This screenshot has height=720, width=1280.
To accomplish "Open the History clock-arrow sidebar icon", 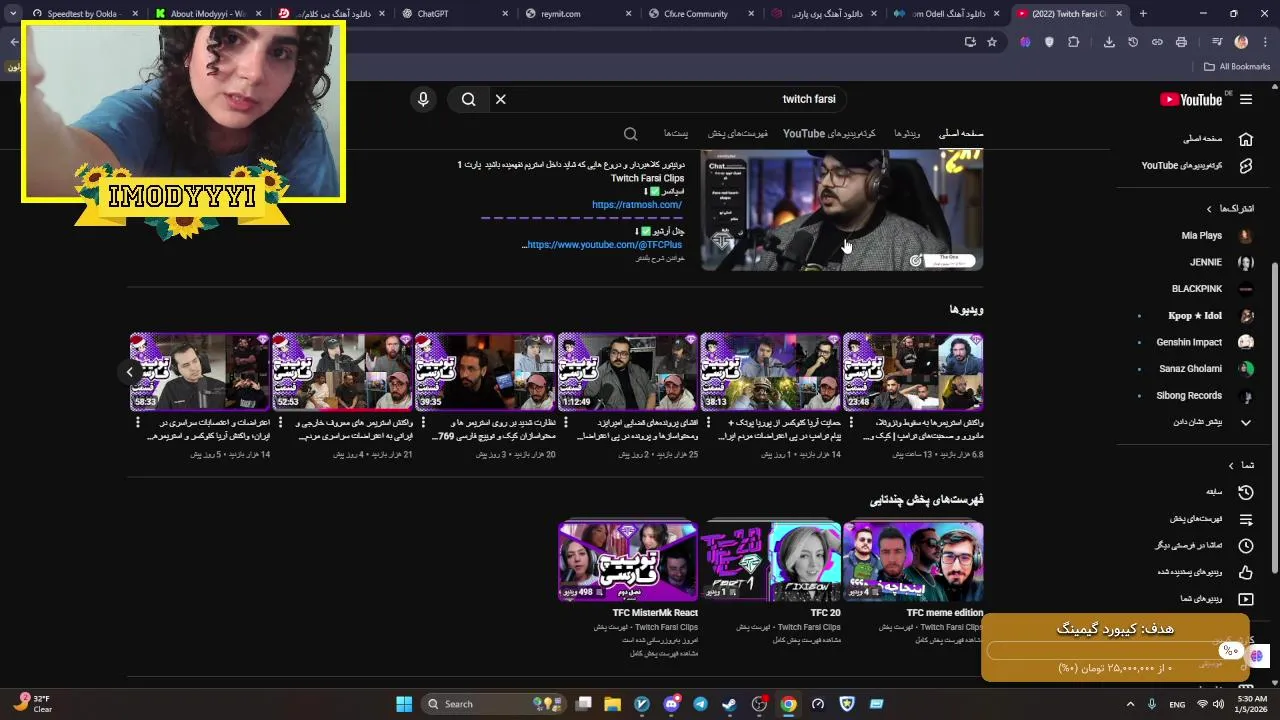I will click(x=1246, y=492).
